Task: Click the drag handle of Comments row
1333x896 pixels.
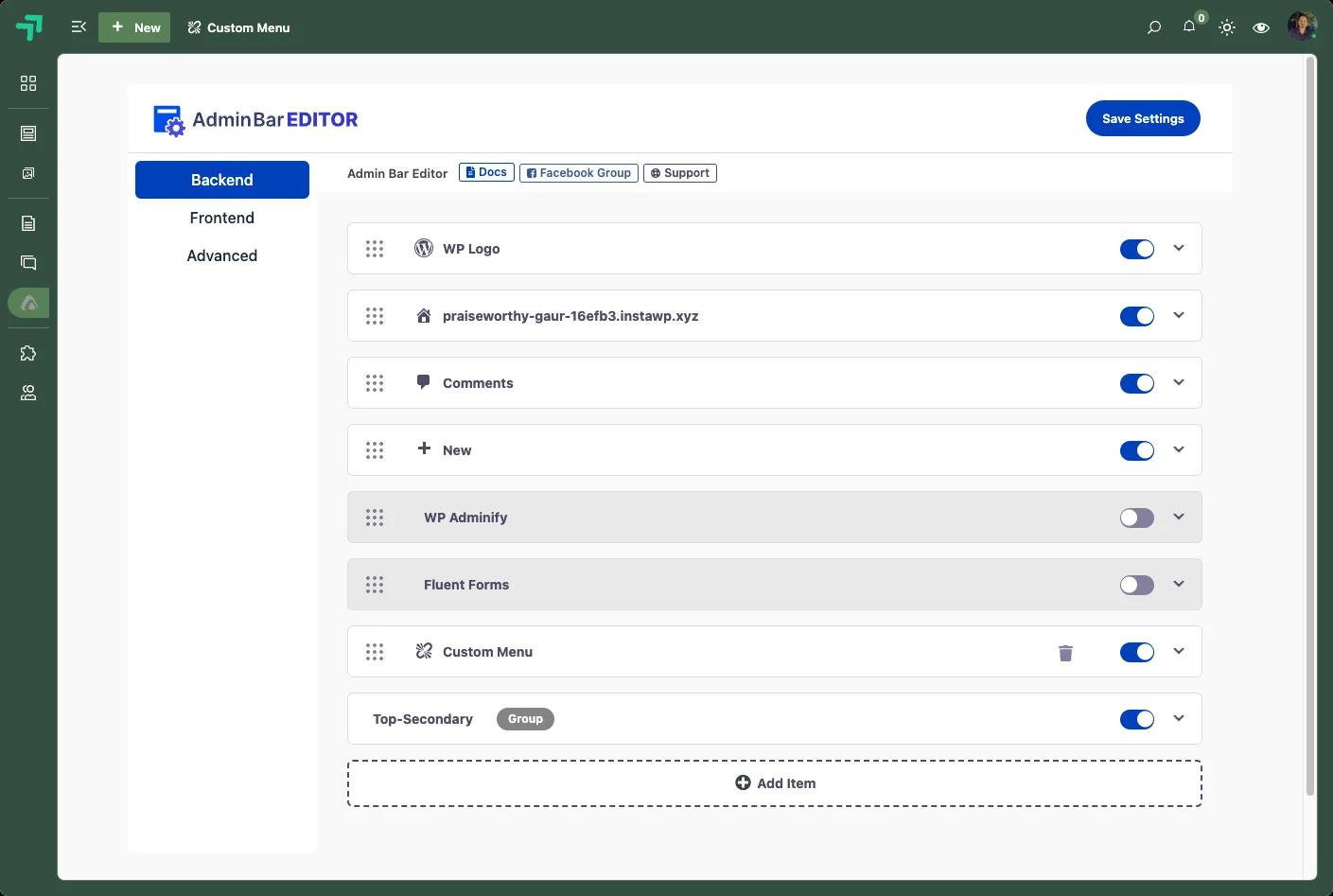Action: tap(375, 383)
